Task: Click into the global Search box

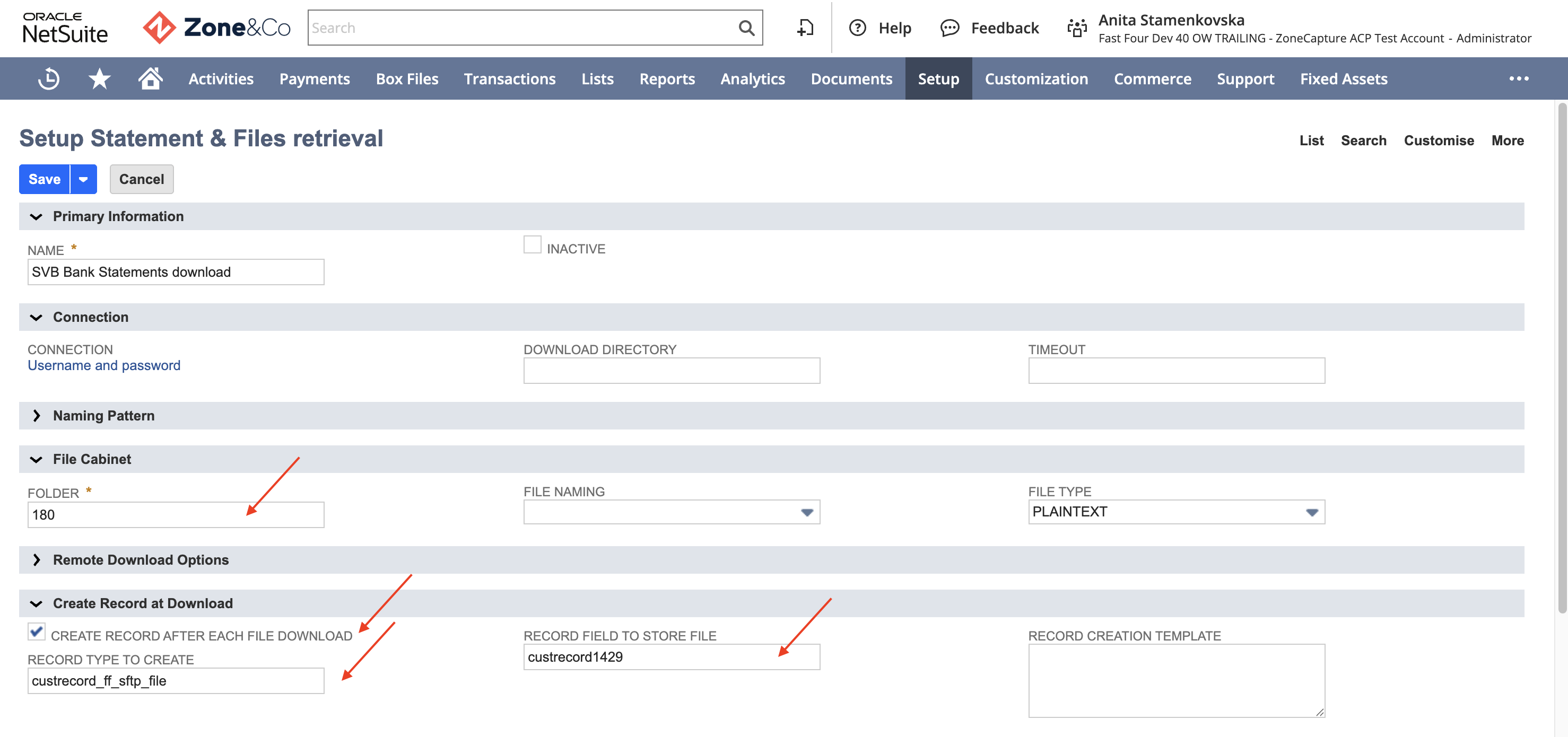Action: [x=522, y=28]
